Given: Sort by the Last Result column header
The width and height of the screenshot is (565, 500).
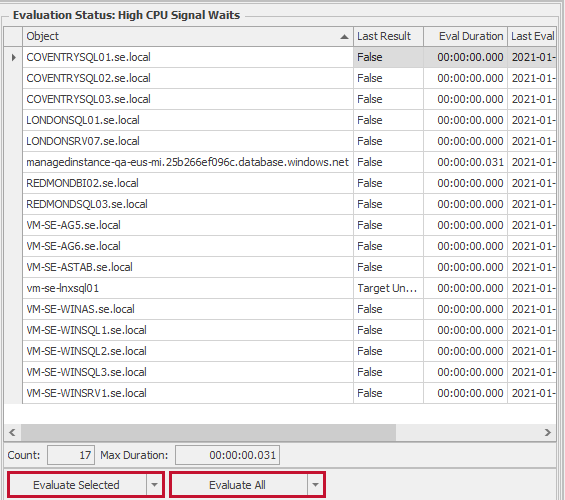Looking at the screenshot, I should pyautogui.click(x=388, y=36).
